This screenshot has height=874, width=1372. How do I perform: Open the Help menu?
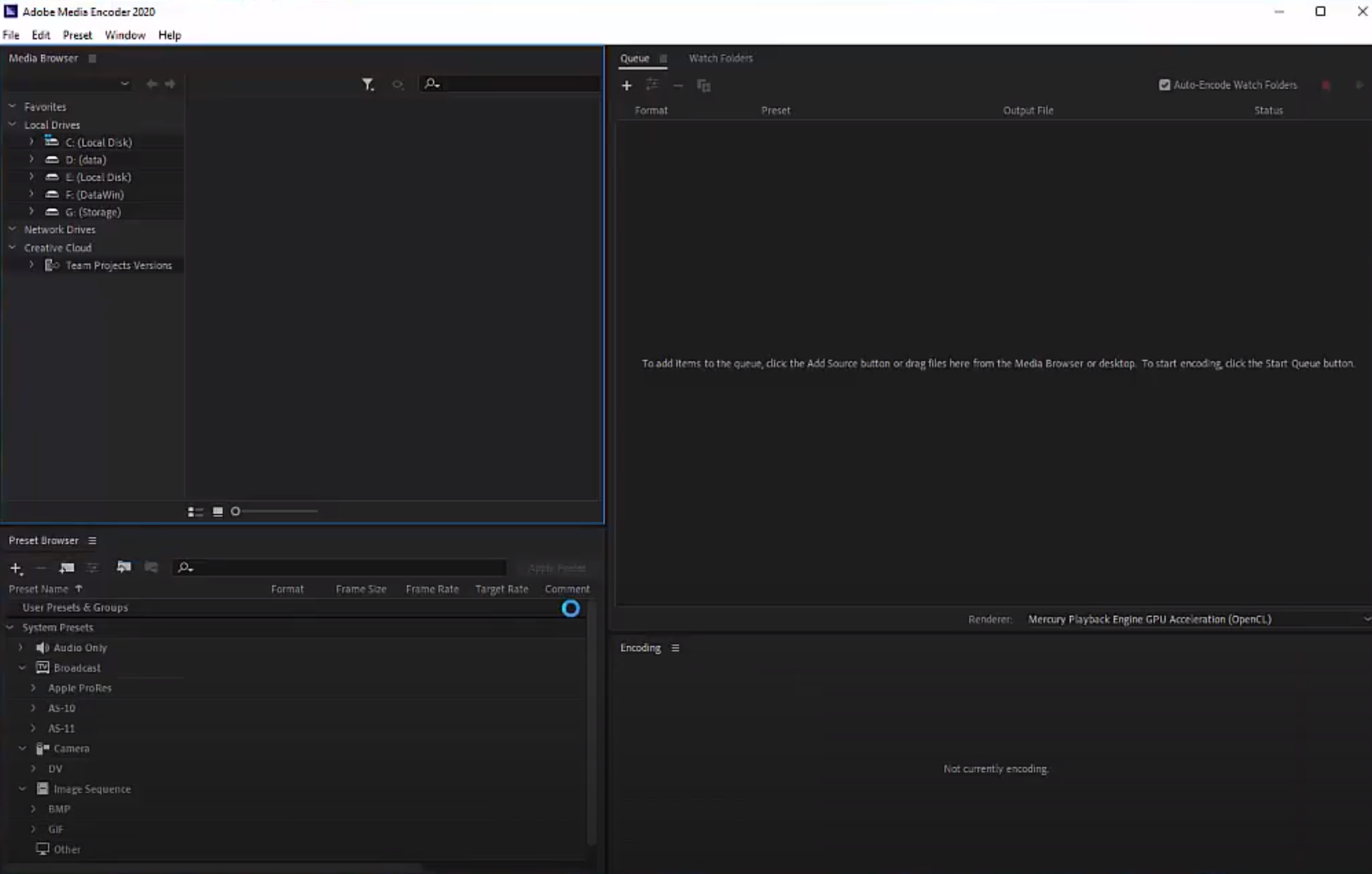pyautogui.click(x=170, y=35)
